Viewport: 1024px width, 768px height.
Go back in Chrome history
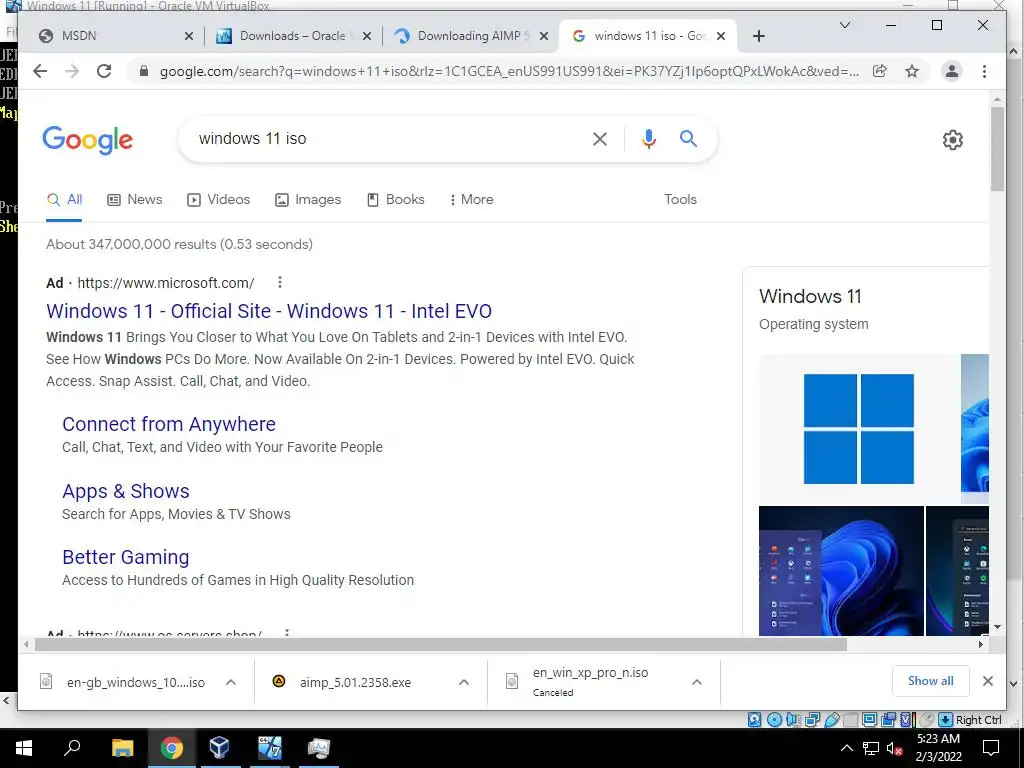(x=40, y=71)
